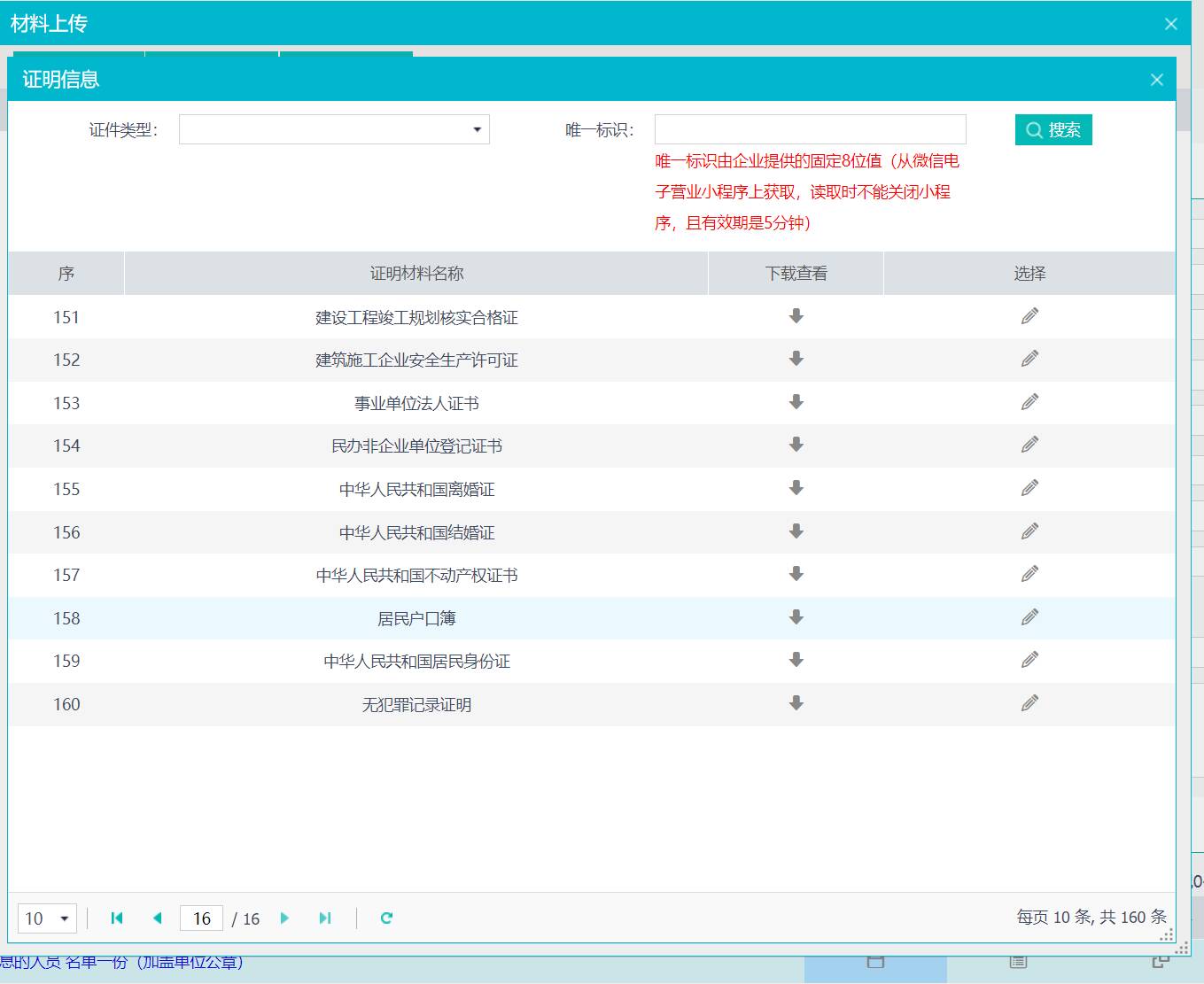Click the 中华人民共和国结婚证 name cell
Image resolution: width=1204 pixels, height=984 pixels.
(416, 532)
